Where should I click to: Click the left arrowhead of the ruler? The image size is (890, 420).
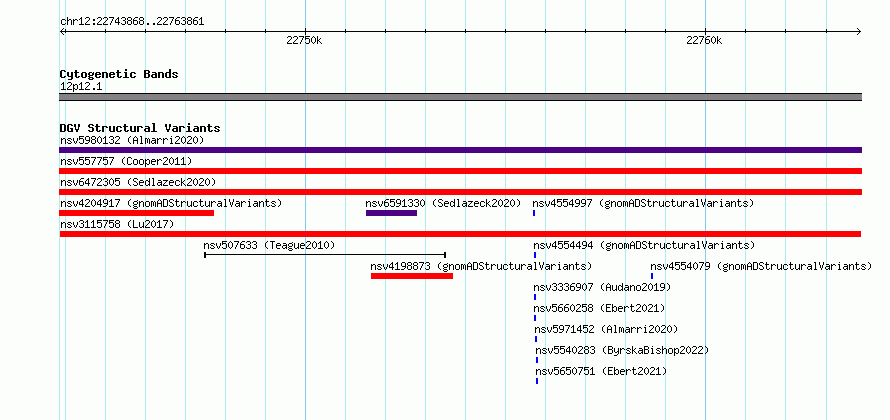[x=62, y=31]
